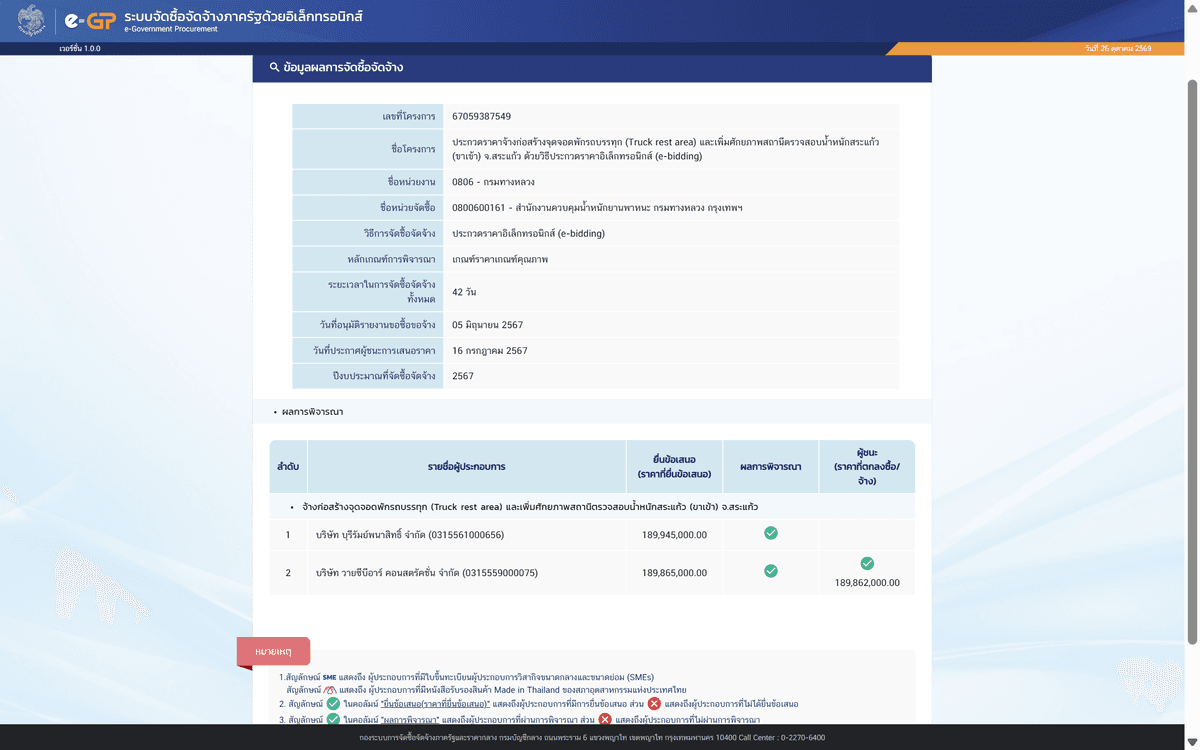Click the date วันที่ 26 ตุลาคม 2569 in the header
Viewport: 1200px width, 750px height.
(x=1118, y=48)
